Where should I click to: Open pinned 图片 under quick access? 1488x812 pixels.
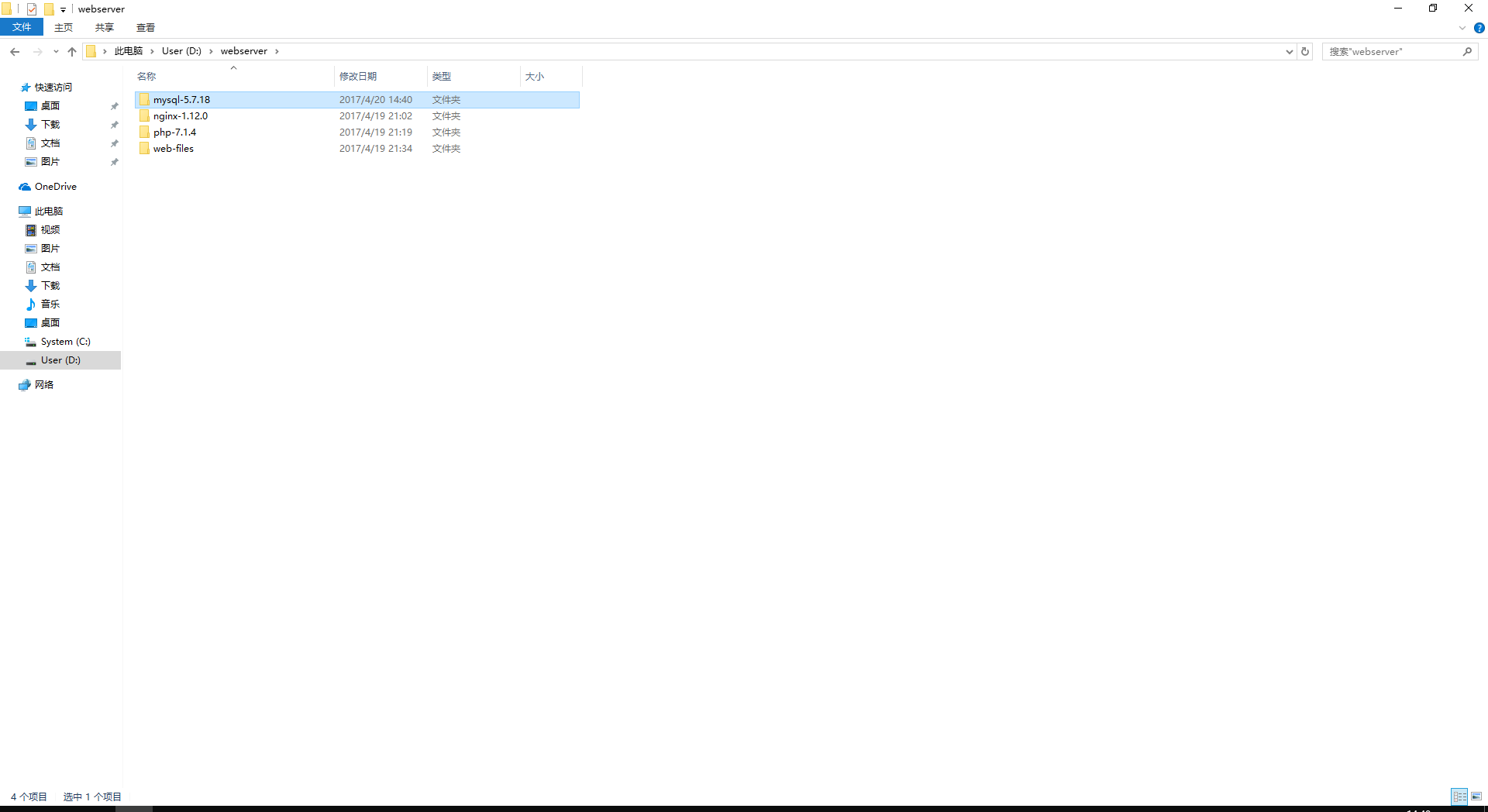[50, 162]
